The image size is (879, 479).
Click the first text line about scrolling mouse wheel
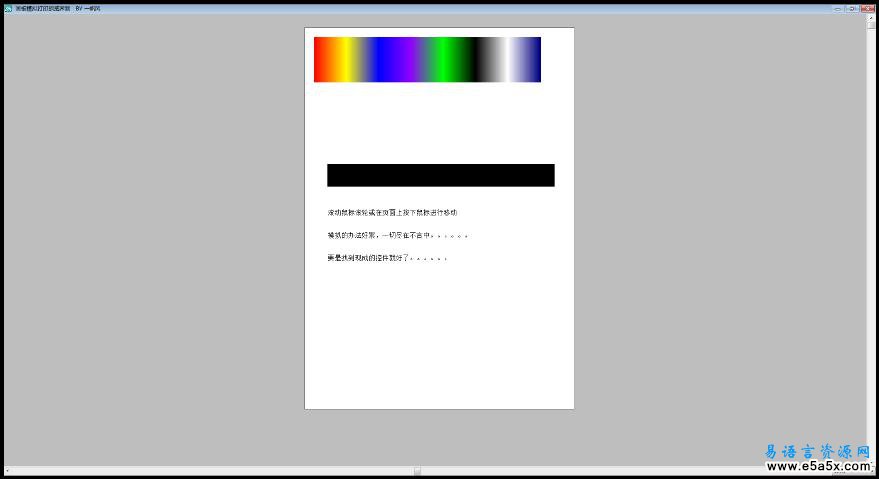[392, 213]
